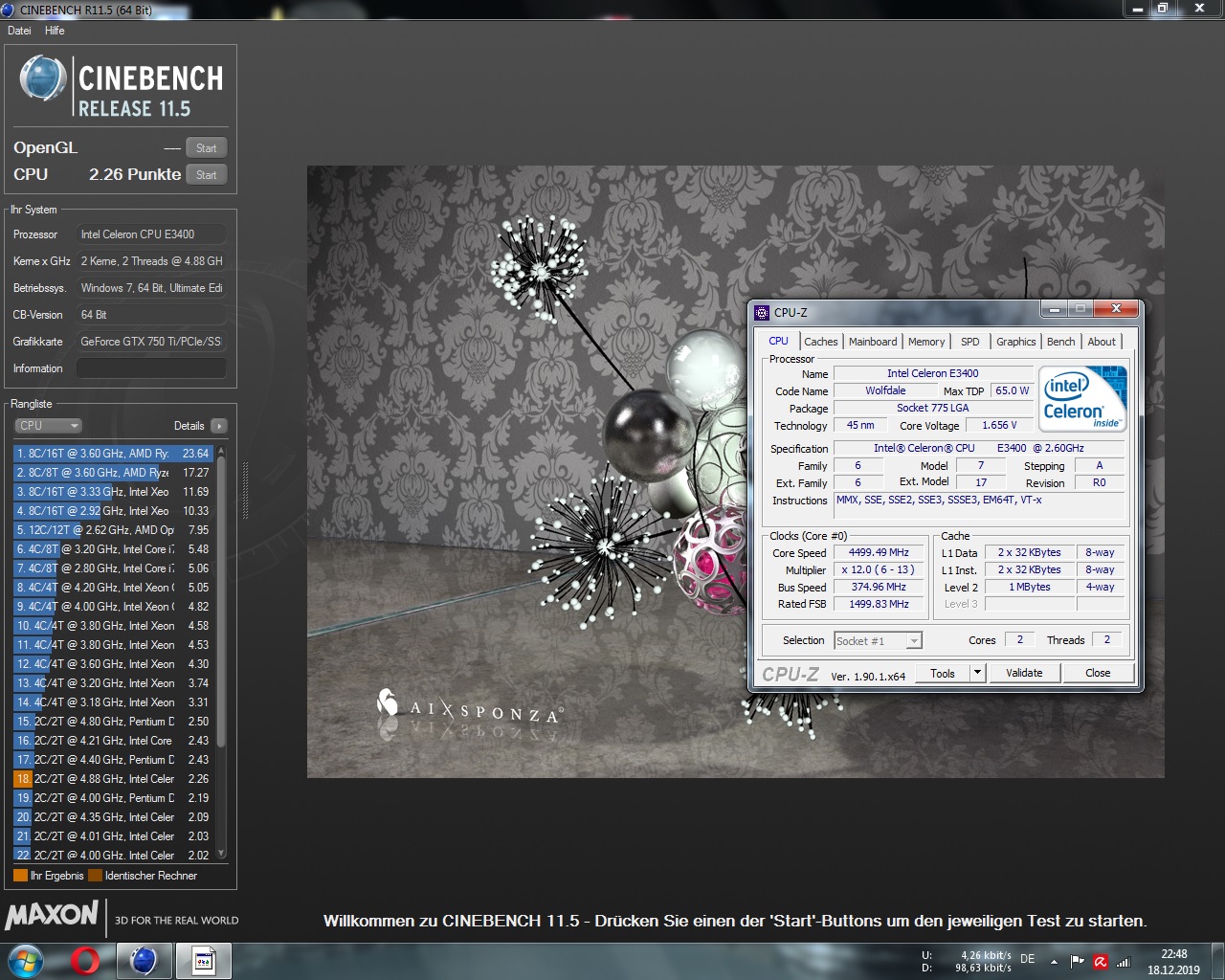Switch to the Graphics tab in CPU-Z
The height and width of the screenshot is (980, 1225).
coord(1016,342)
